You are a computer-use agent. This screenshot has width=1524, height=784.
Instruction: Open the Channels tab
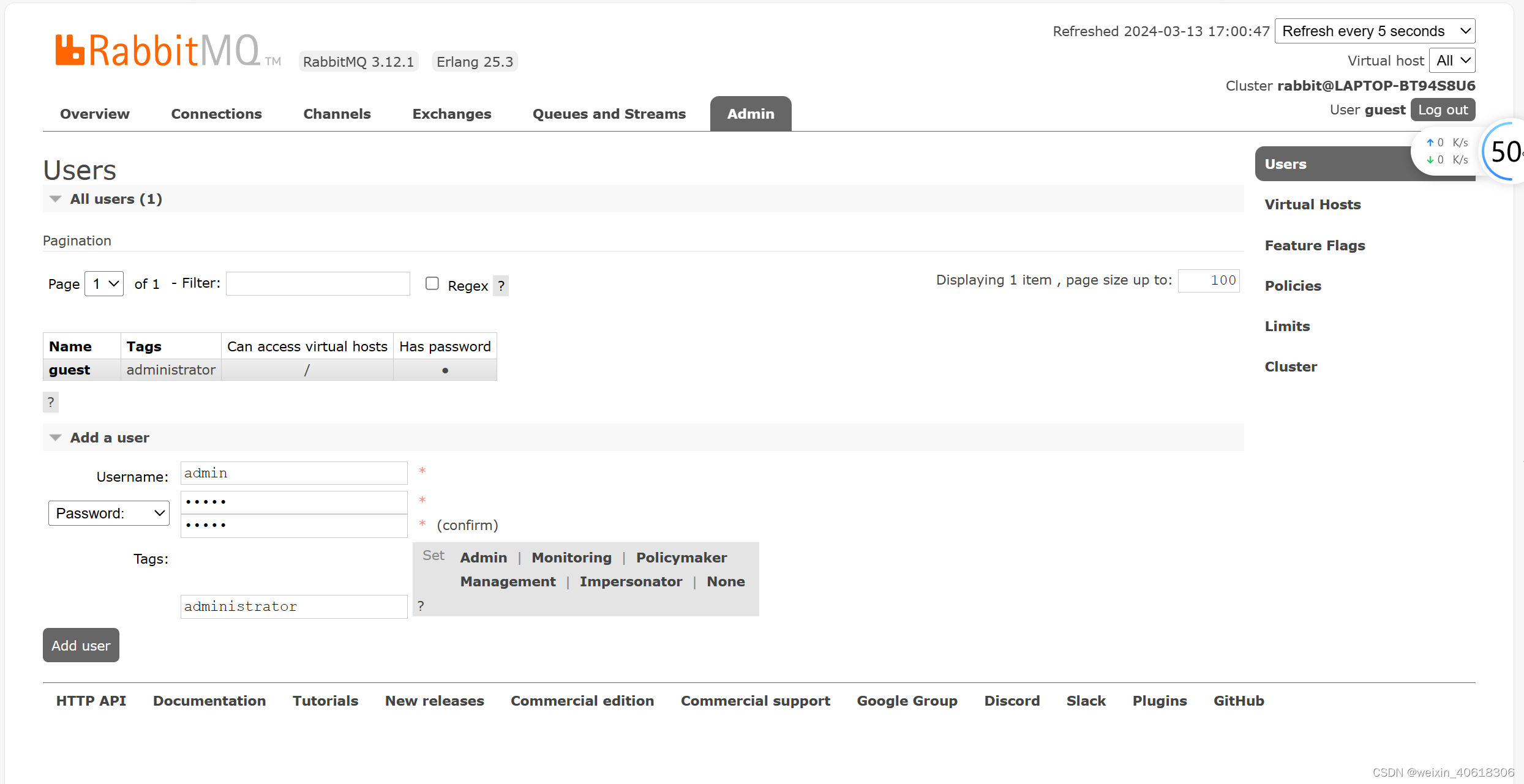tap(337, 114)
